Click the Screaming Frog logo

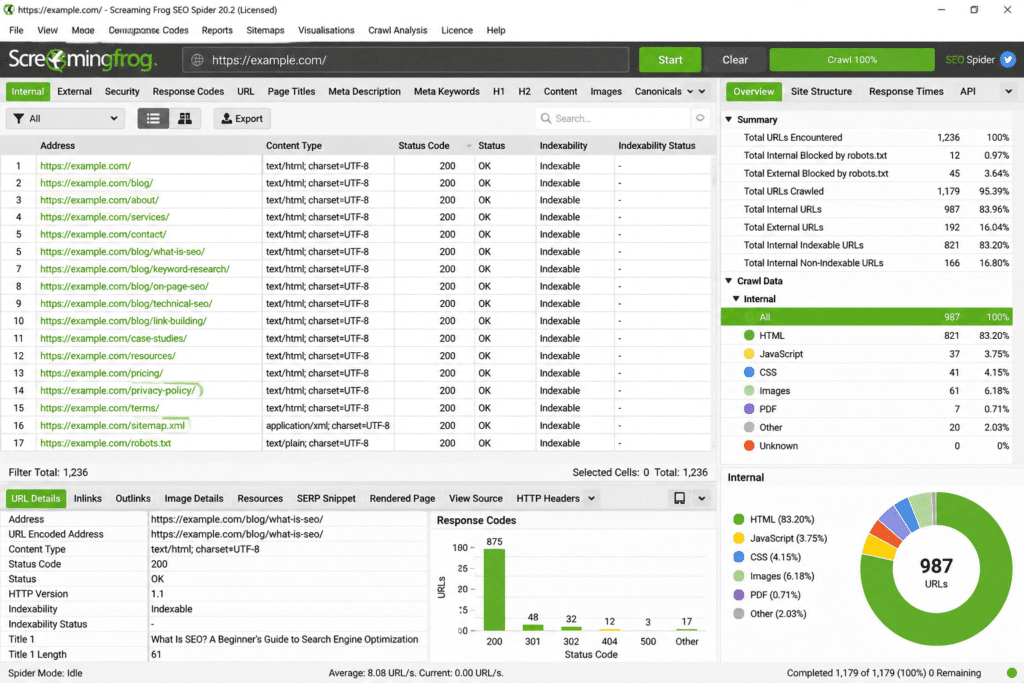pyautogui.click(x=82, y=59)
